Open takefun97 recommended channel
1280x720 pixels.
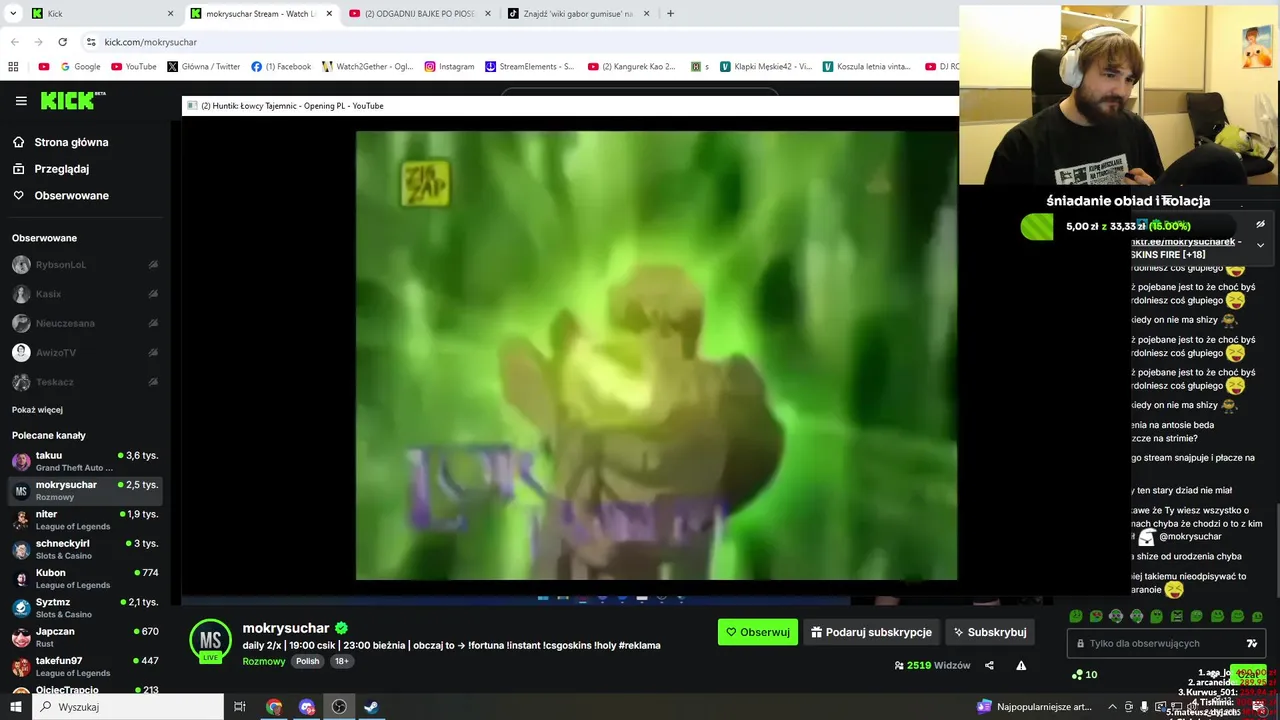tap(85, 667)
